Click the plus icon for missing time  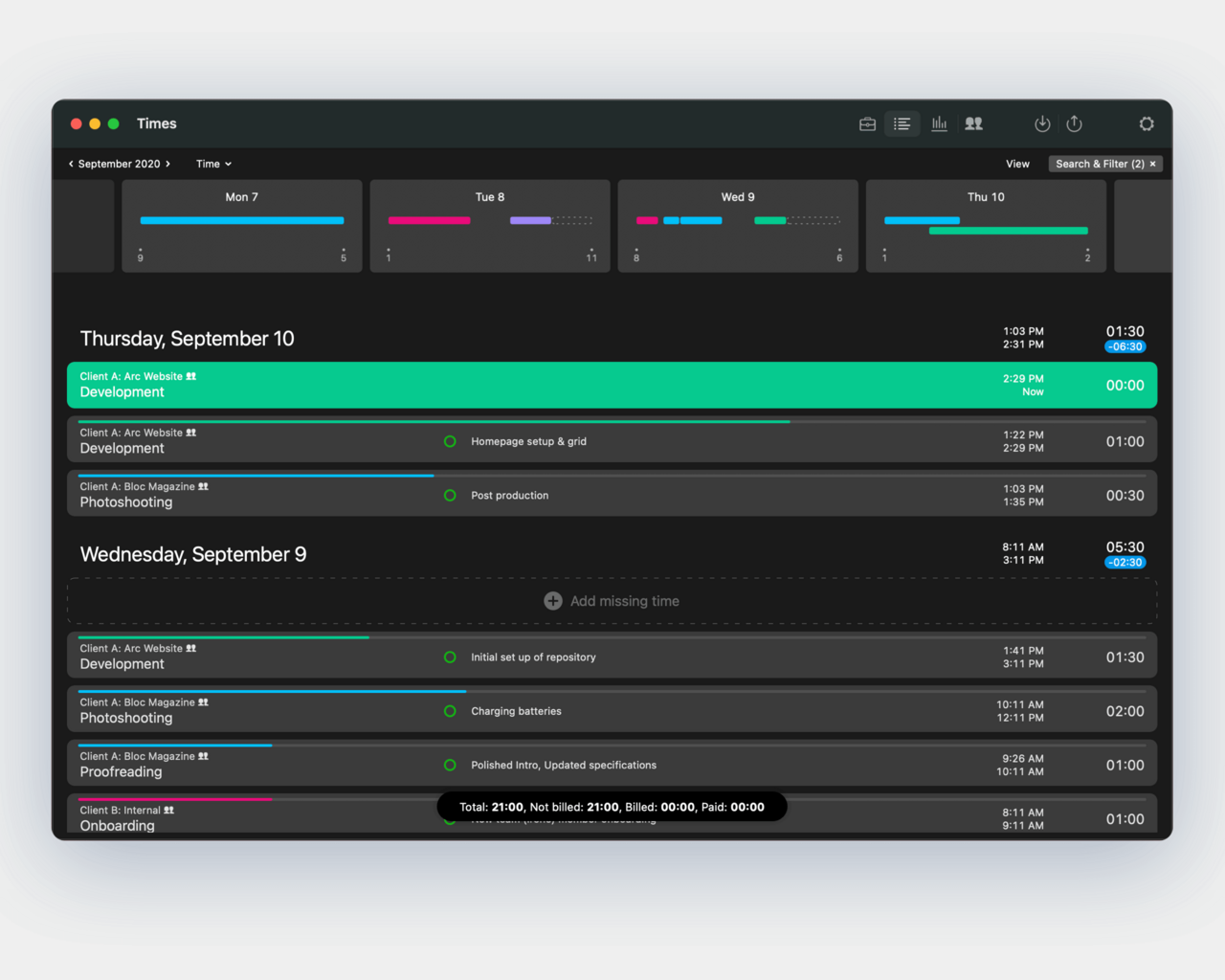(x=553, y=601)
